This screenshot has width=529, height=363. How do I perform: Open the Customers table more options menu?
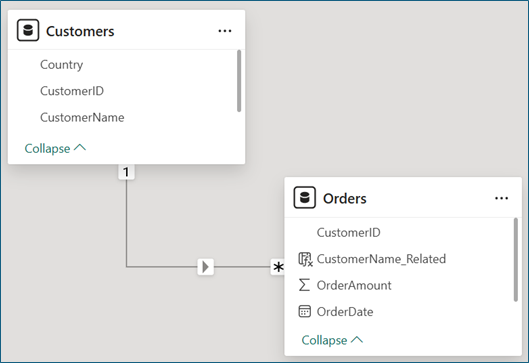225,31
